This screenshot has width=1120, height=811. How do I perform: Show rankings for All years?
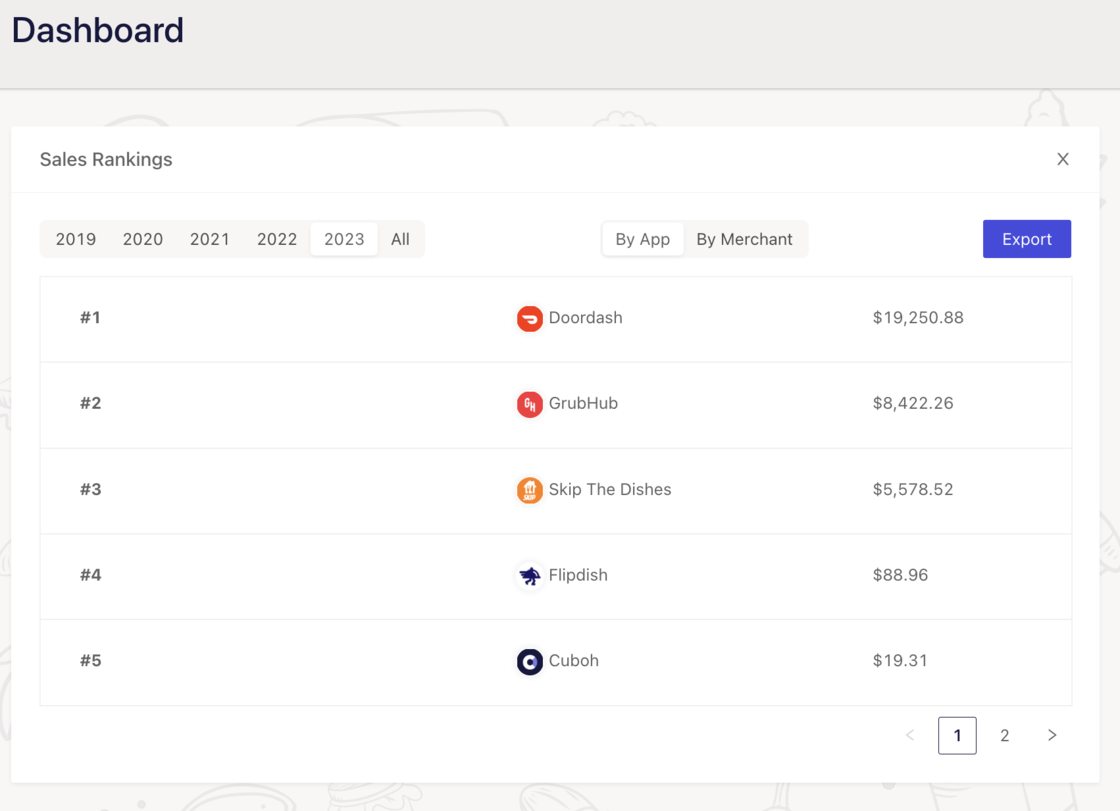coord(400,239)
